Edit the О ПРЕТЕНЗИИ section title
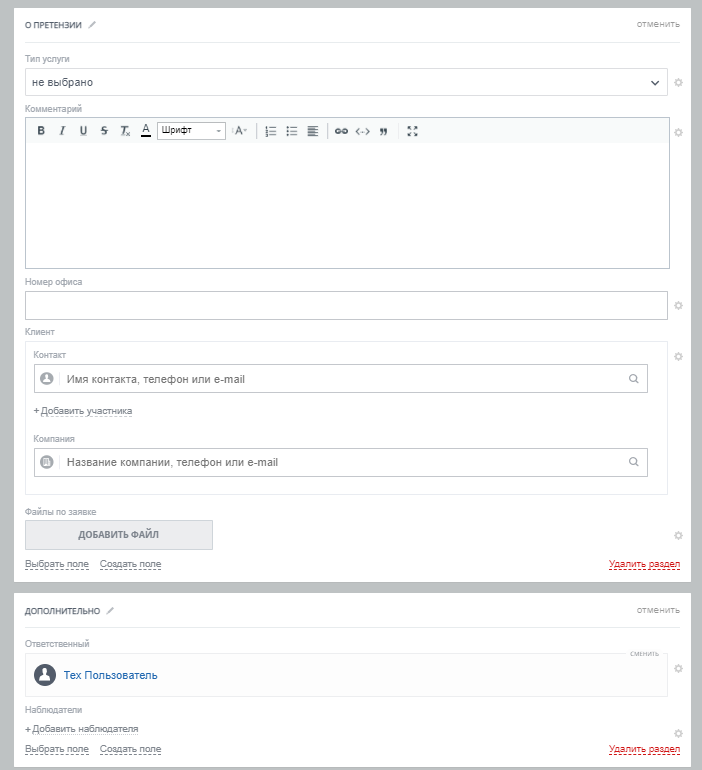702x770 pixels. 93,25
